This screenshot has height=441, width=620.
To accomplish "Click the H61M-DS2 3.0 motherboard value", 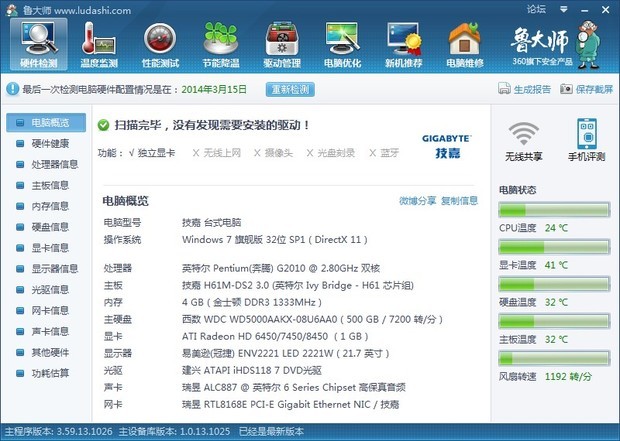I will [x=298, y=286].
